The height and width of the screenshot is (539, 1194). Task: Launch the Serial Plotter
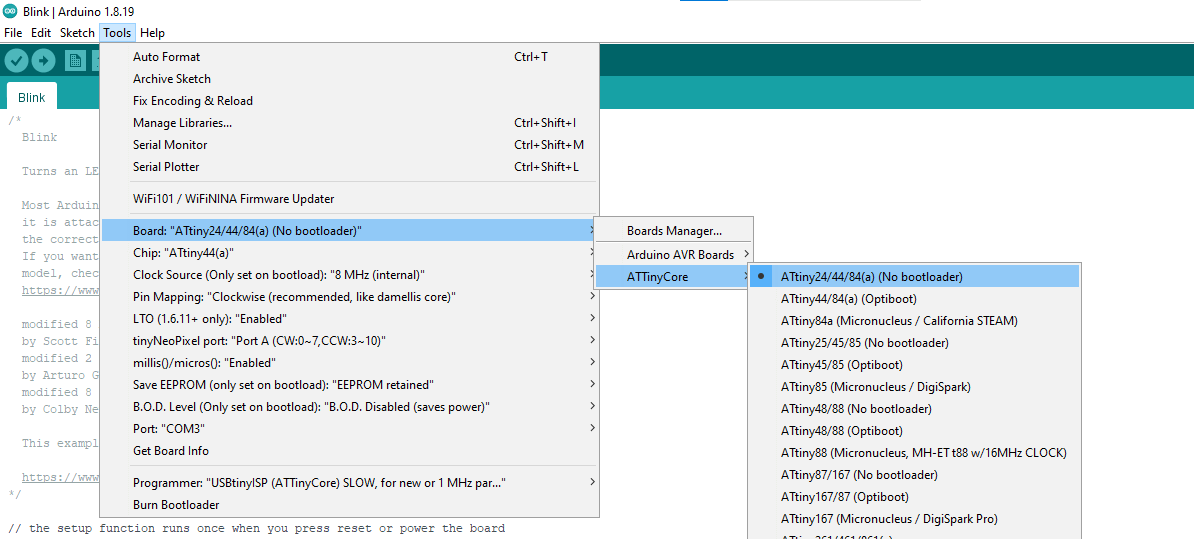[x=350, y=167]
